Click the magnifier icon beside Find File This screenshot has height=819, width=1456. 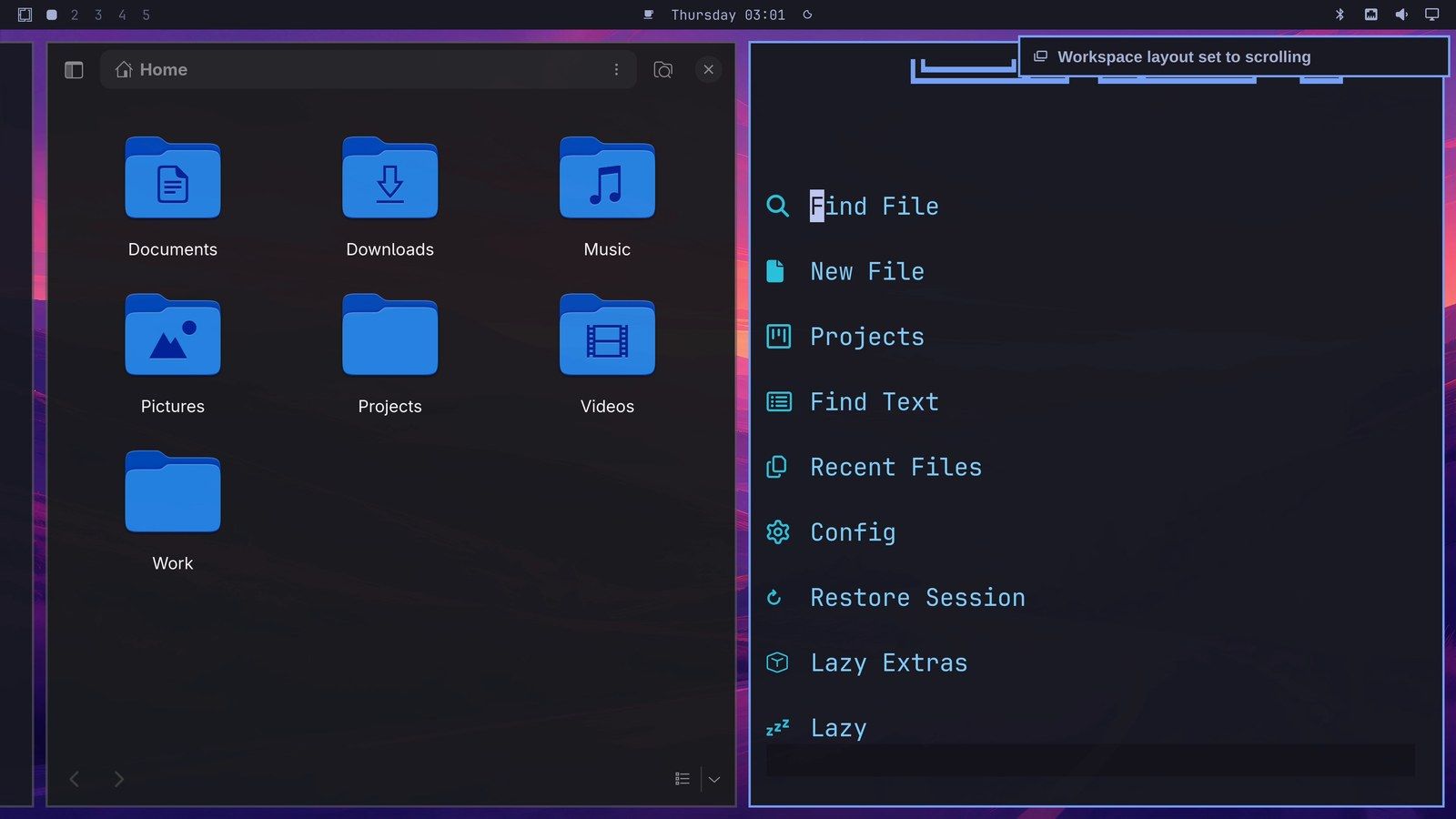tap(777, 206)
